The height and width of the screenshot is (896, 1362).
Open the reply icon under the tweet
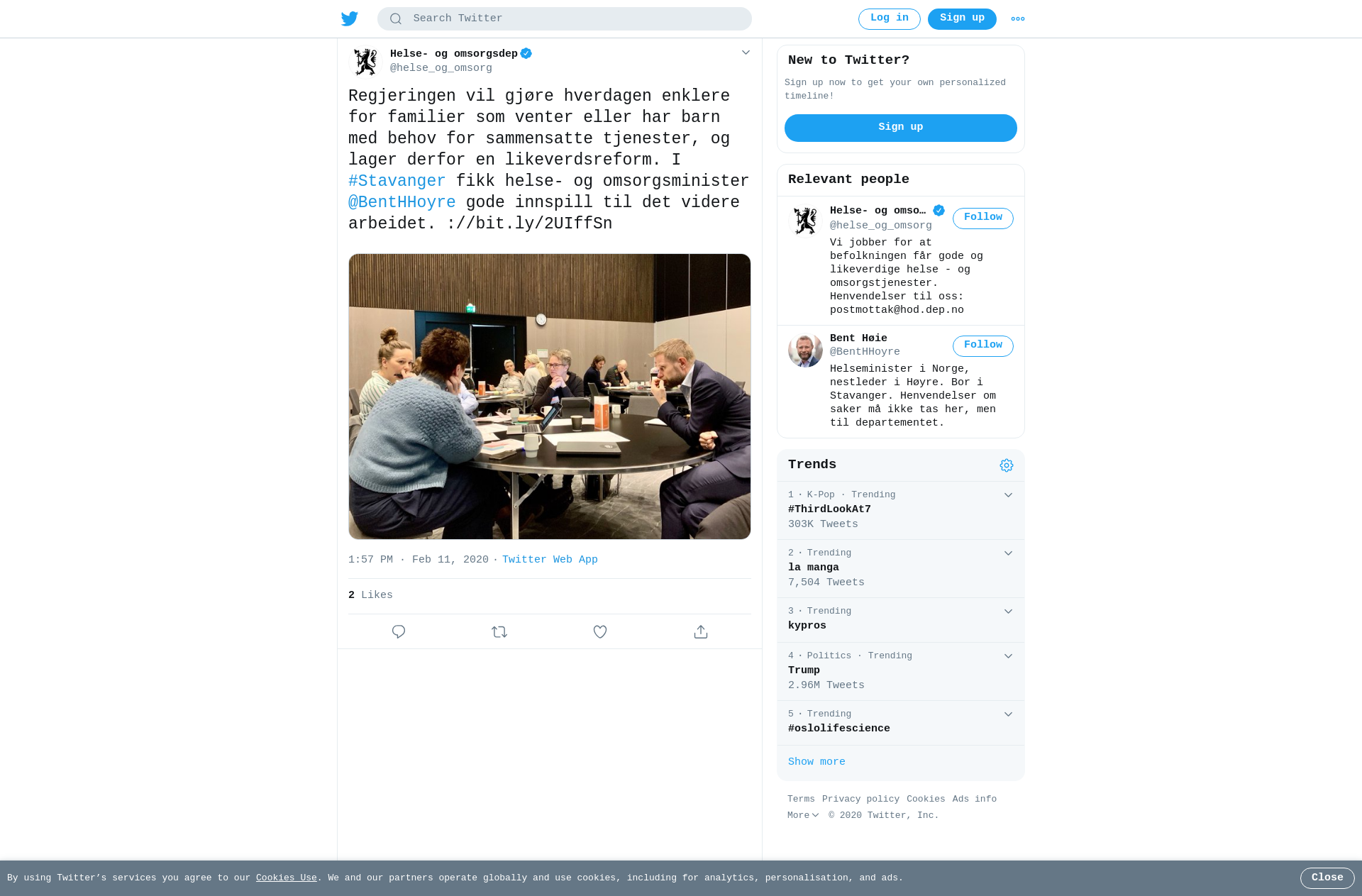click(x=399, y=631)
